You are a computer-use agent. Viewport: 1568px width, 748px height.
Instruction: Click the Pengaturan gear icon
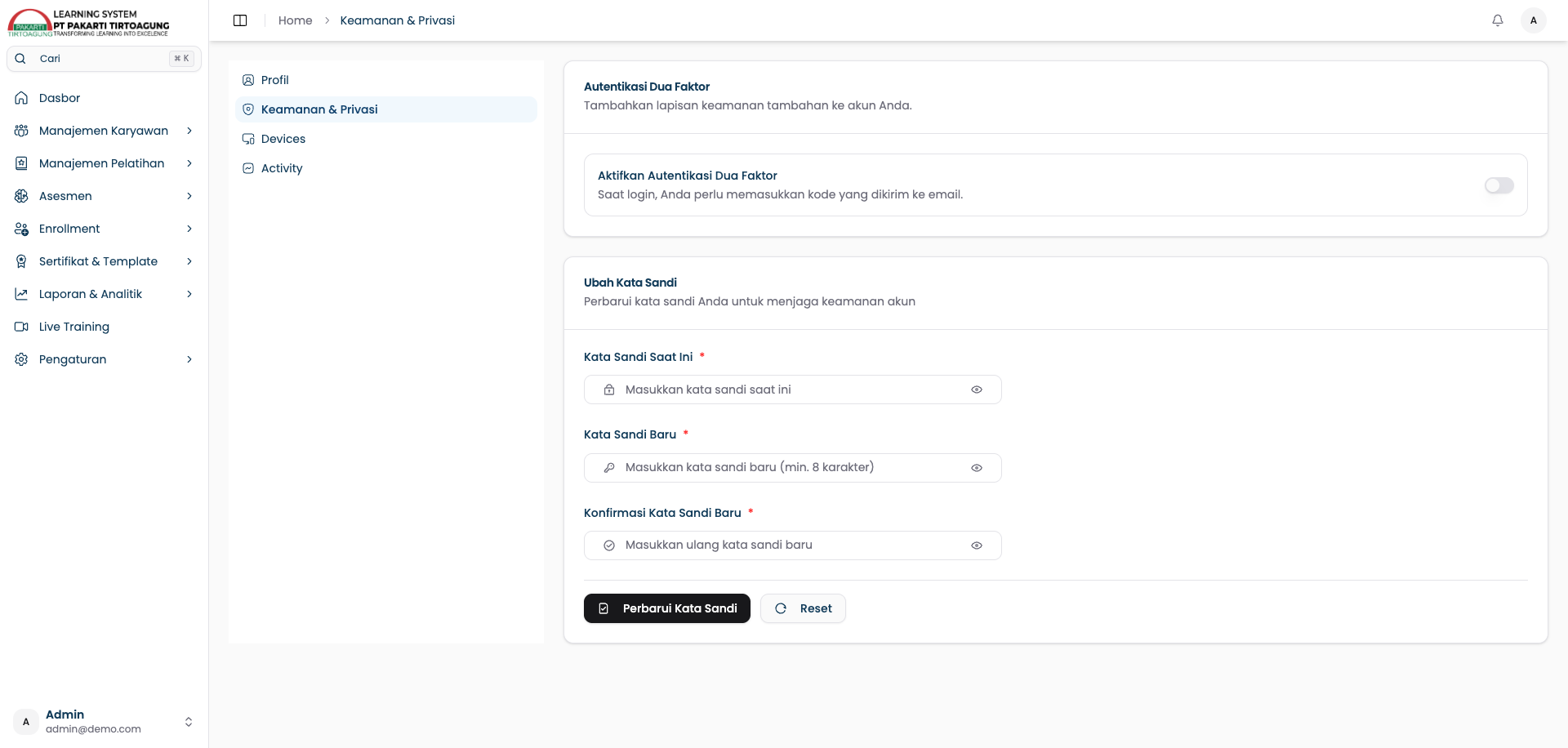pyautogui.click(x=22, y=359)
